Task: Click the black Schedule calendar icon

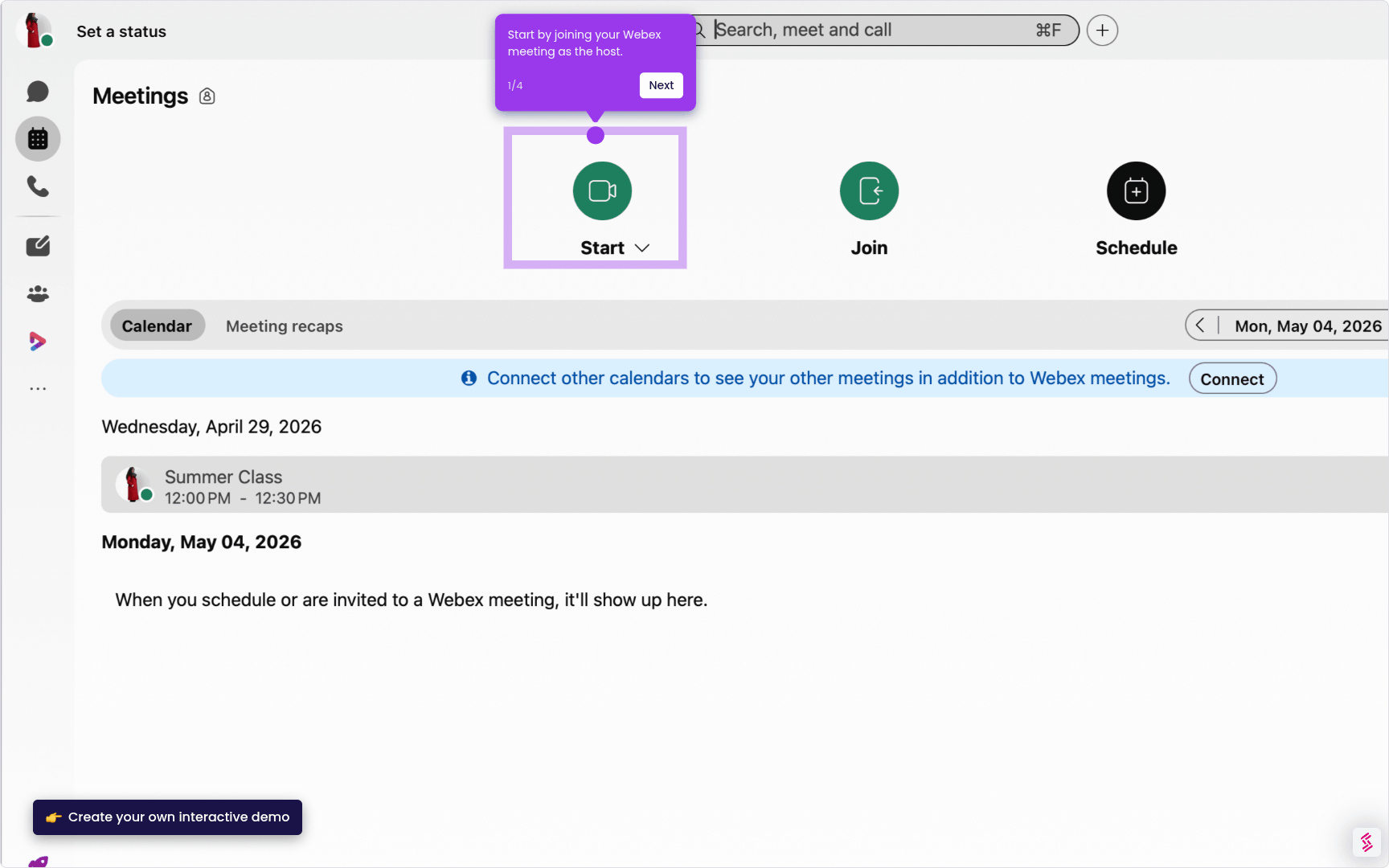Action: [x=1136, y=191]
